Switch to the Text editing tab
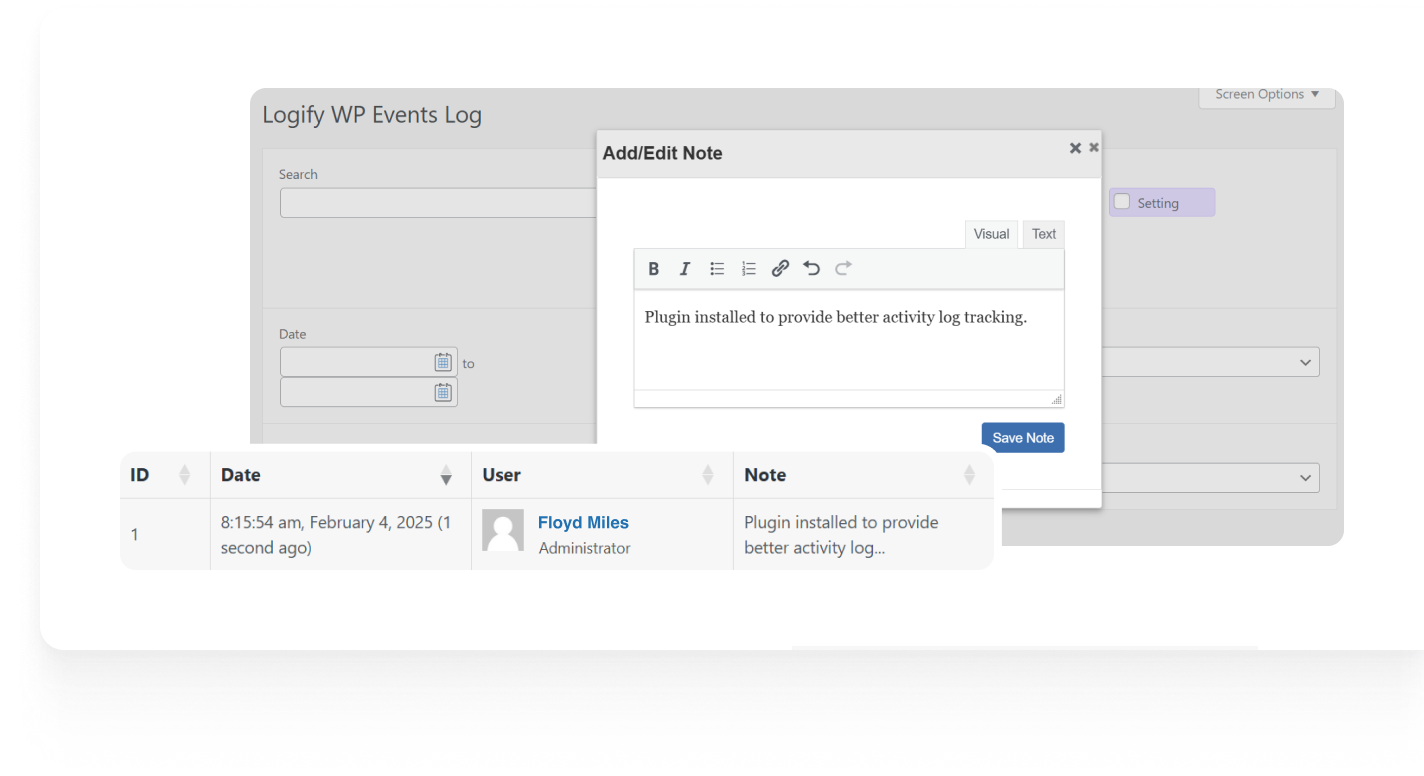The width and height of the screenshot is (1424, 776). tap(1043, 234)
